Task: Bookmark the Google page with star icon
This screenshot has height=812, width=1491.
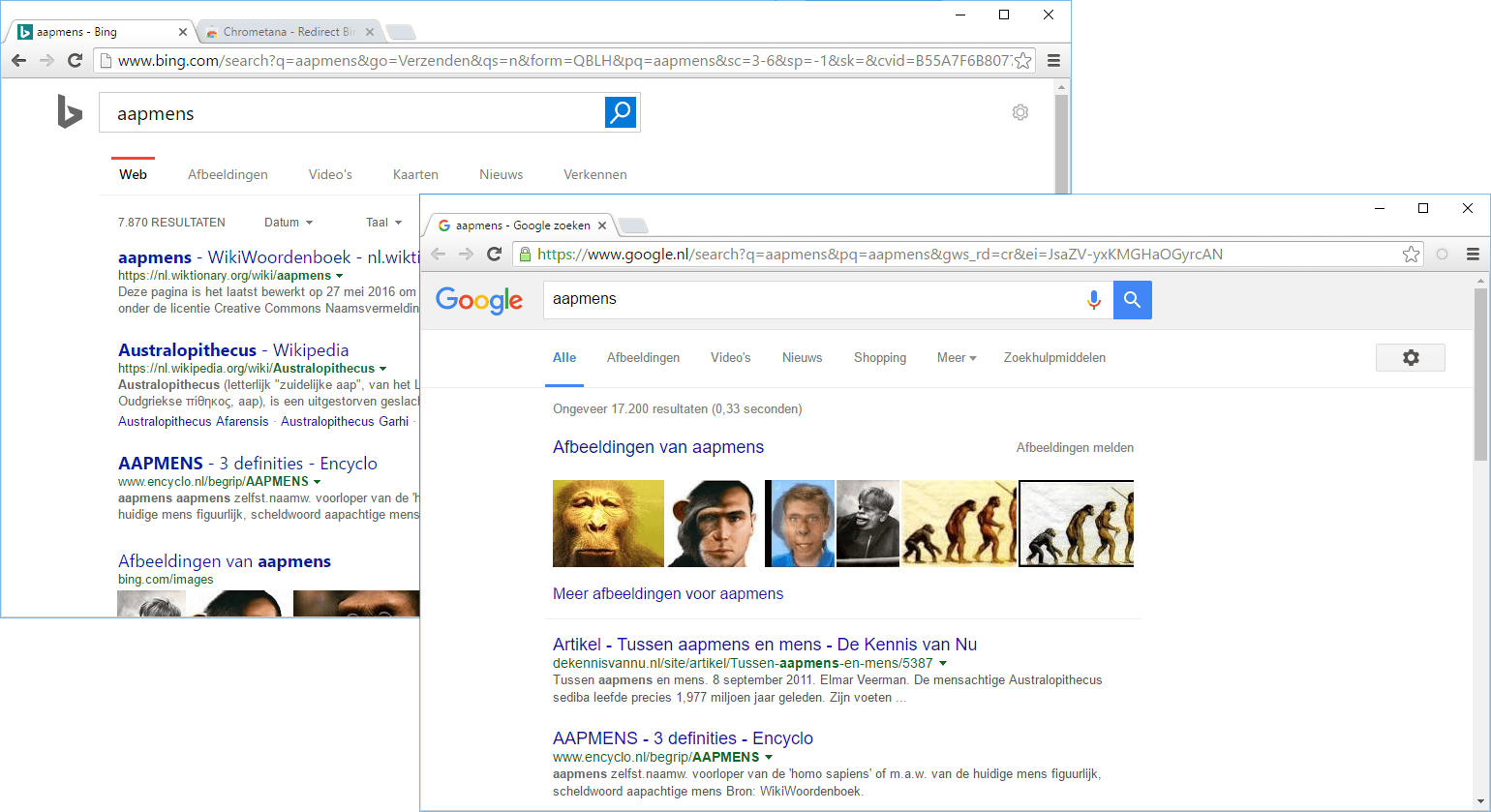Action: click(x=1411, y=255)
